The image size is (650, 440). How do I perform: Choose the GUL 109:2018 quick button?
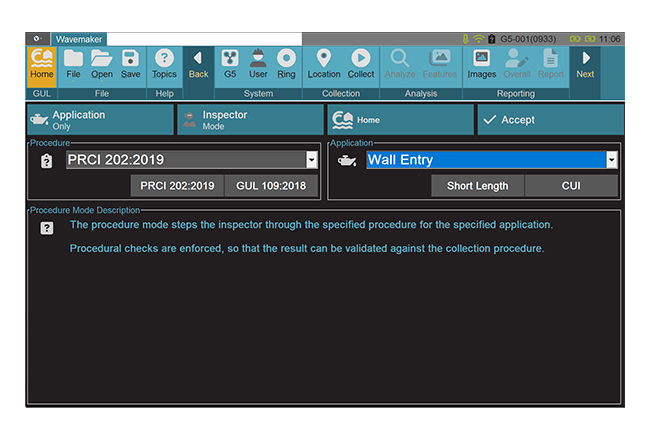point(271,186)
